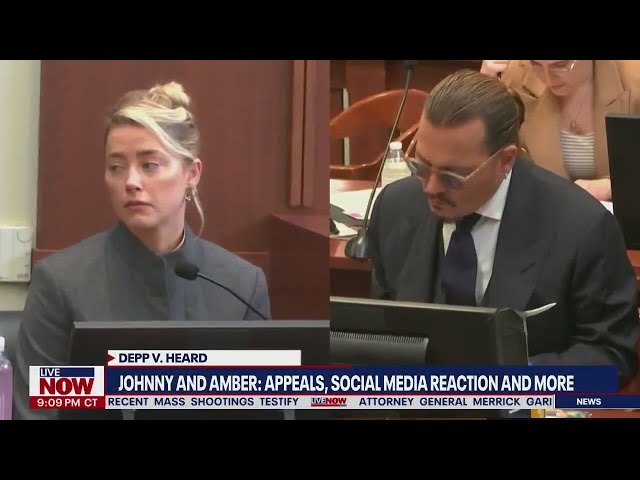This screenshot has height=480, width=640.
Task: Click the 9:09 PM CT time display
Action: pos(67,403)
